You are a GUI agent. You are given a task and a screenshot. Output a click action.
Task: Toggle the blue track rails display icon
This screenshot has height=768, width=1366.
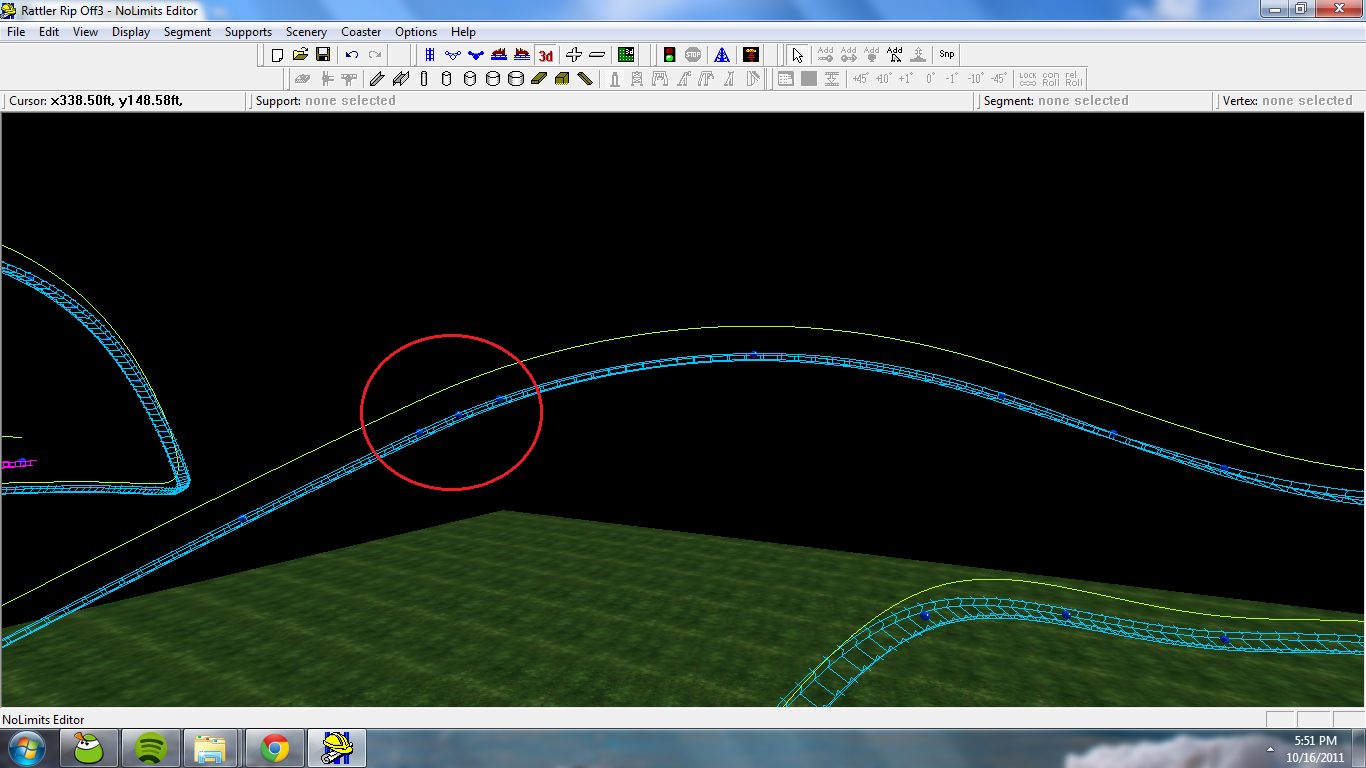tap(429, 55)
